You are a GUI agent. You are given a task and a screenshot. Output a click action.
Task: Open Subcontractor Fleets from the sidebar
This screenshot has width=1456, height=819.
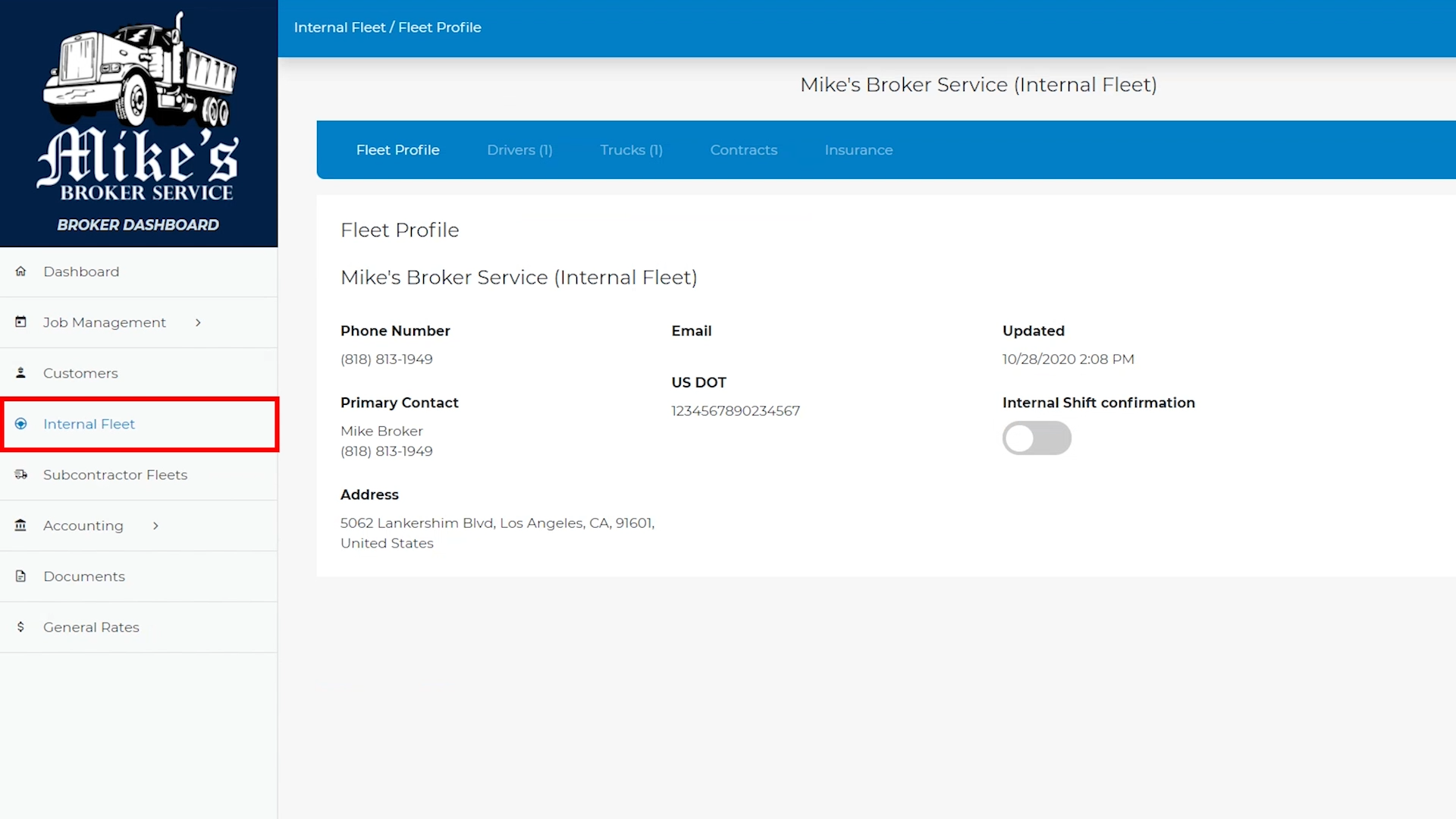pos(115,475)
